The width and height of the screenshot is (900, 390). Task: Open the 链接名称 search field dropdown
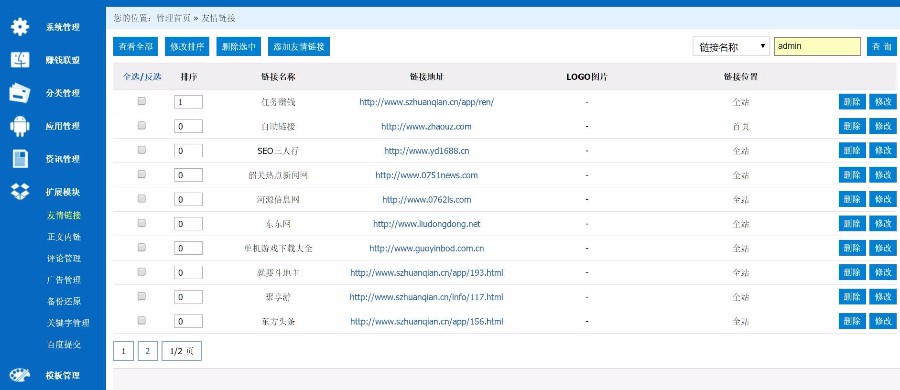coord(731,47)
